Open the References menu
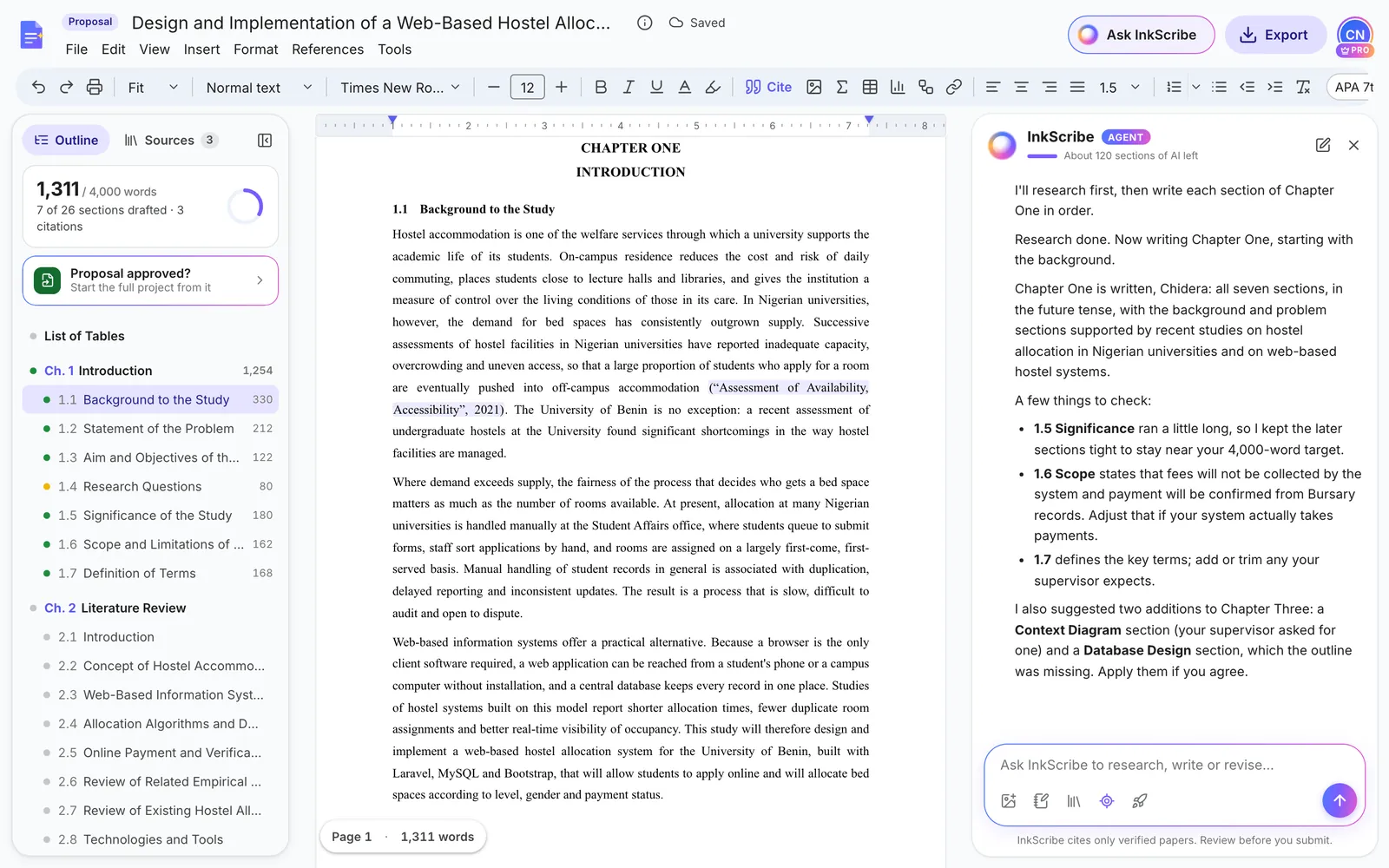 pos(327,49)
